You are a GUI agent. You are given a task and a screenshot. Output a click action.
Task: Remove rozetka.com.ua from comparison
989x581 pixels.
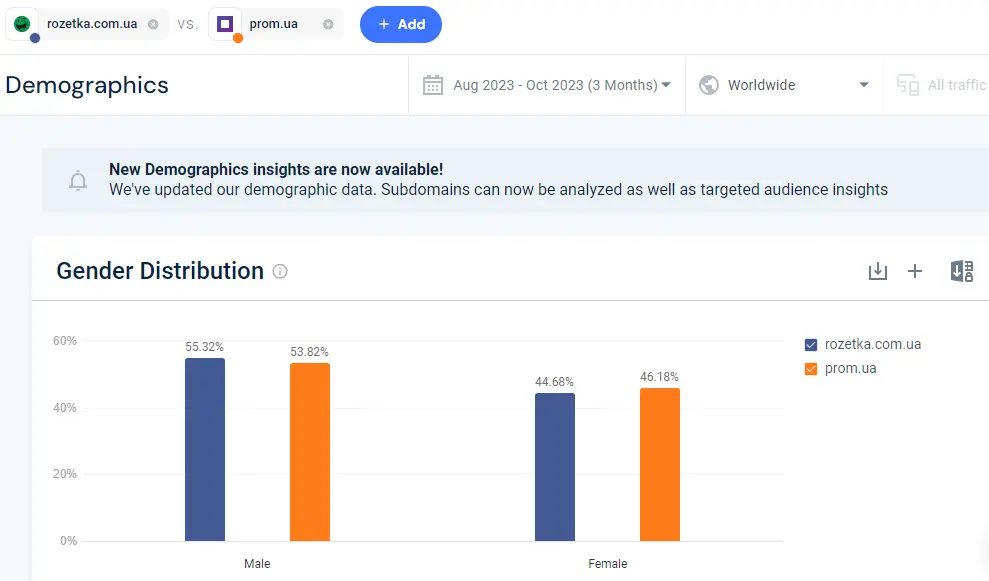click(153, 24)
